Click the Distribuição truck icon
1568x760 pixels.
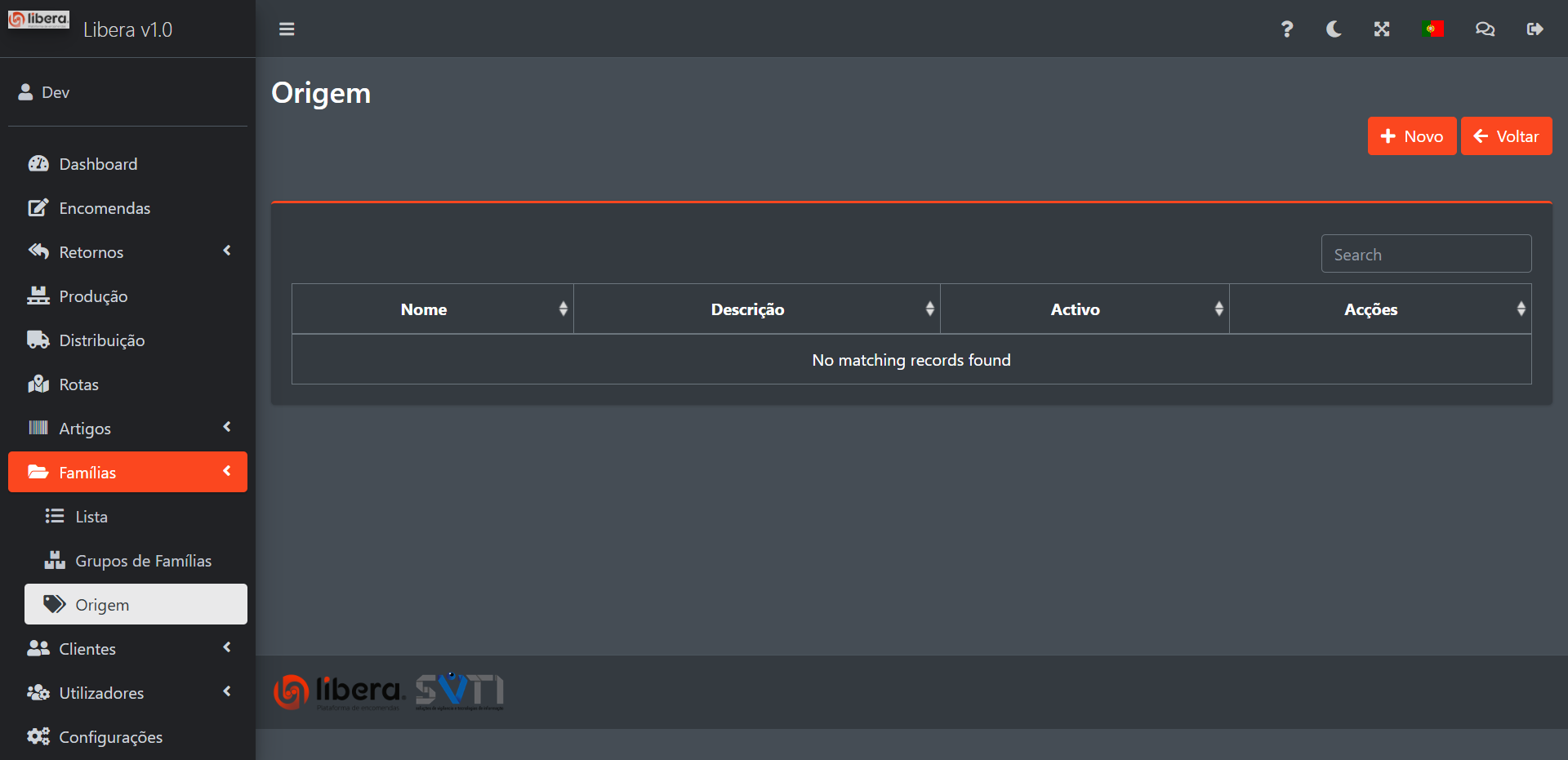tap(38, 340)
